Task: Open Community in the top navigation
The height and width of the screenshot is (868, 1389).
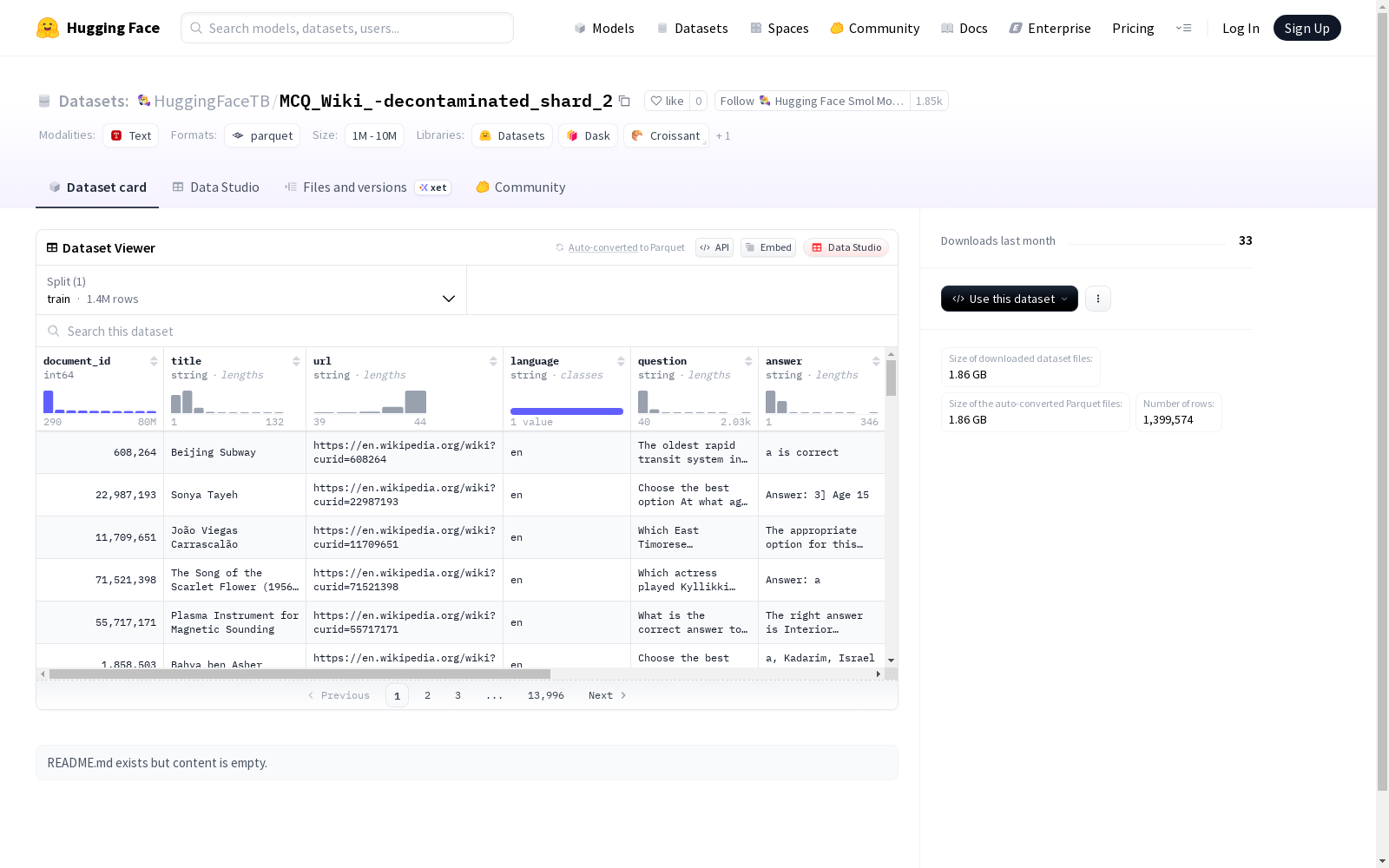Action: click(875, 28)
